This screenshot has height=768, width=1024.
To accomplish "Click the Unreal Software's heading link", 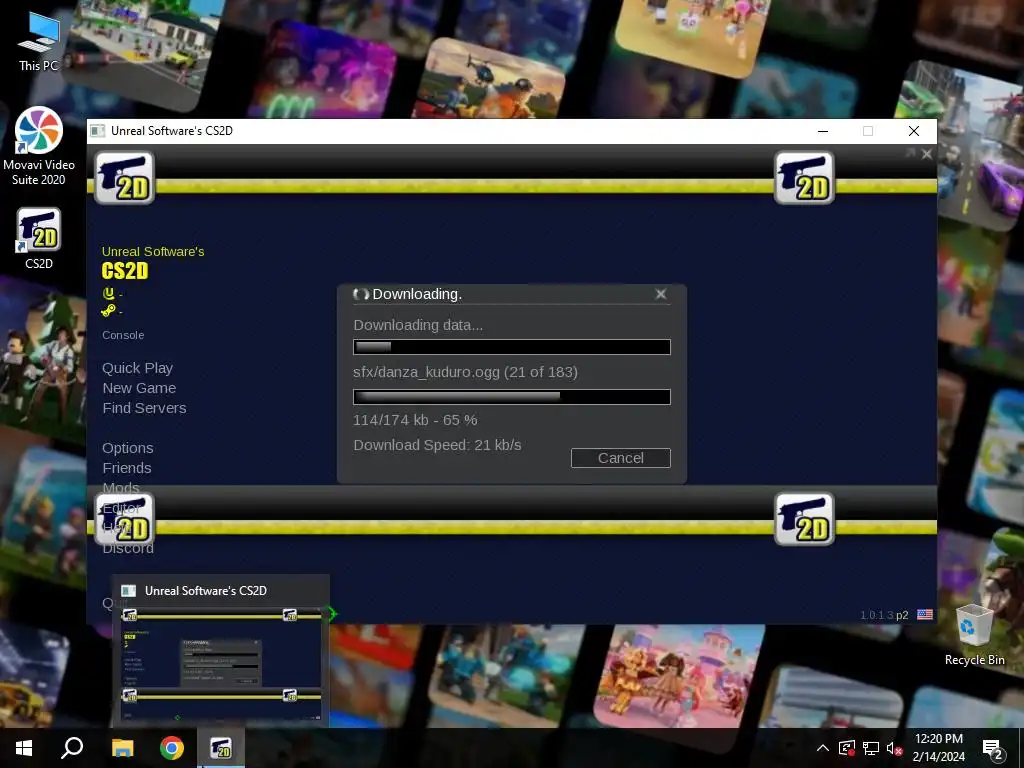I will (x=153, y=251).
